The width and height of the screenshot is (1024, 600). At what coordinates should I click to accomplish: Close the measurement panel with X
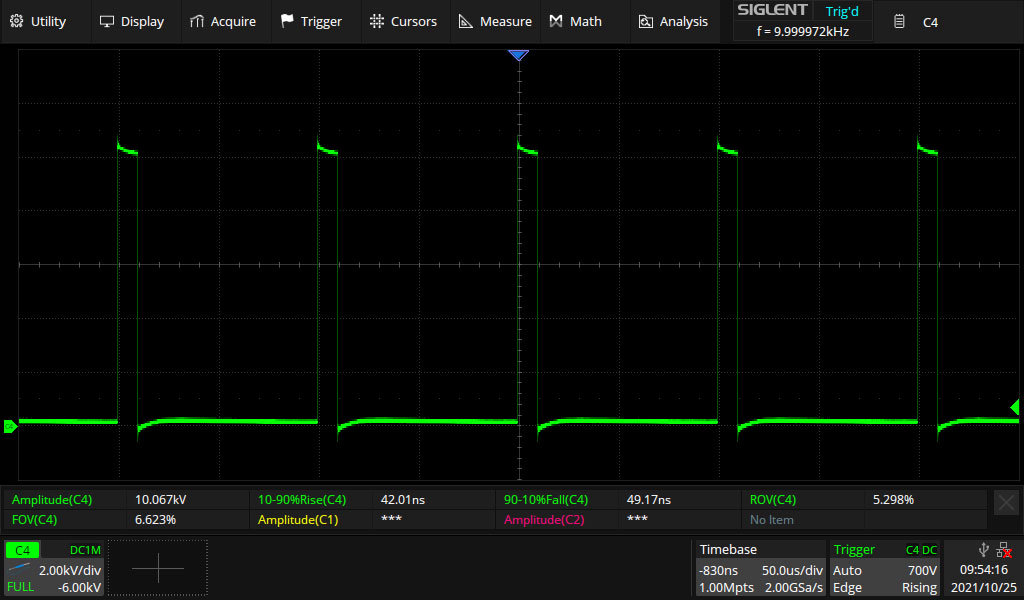1006,502
